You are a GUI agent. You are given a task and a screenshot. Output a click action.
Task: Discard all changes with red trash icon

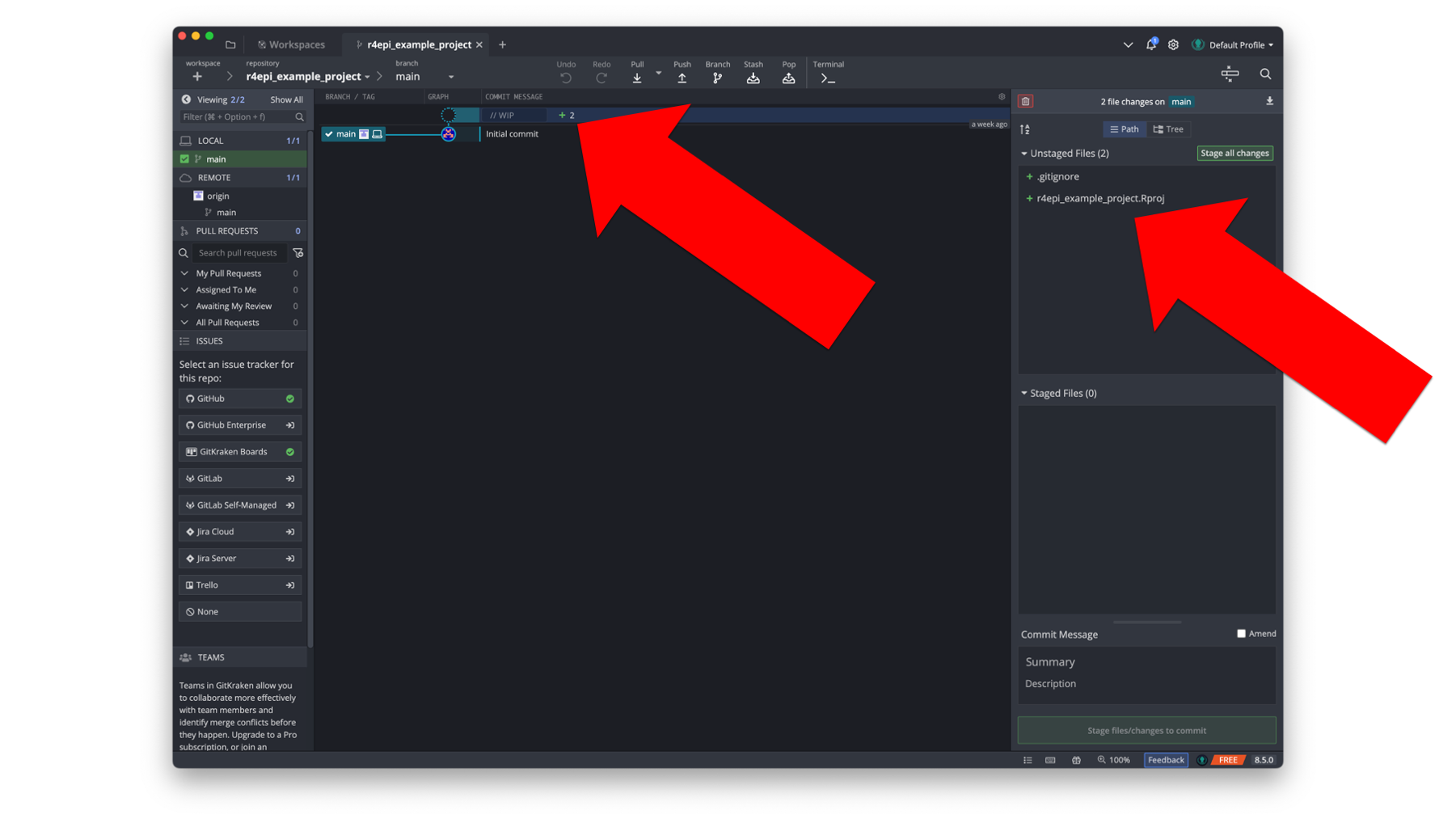point(1026,101)
